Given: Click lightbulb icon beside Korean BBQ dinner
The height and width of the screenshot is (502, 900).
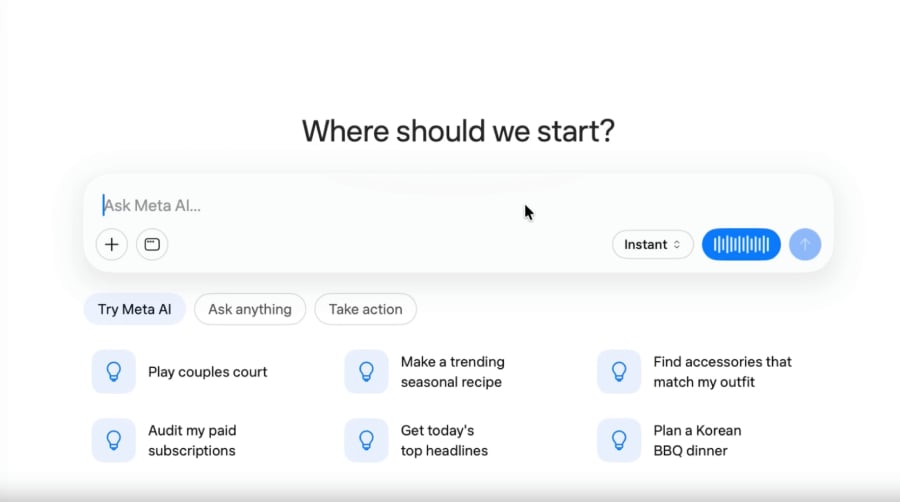Looking at the screenshot, I should tap(619, 440).
